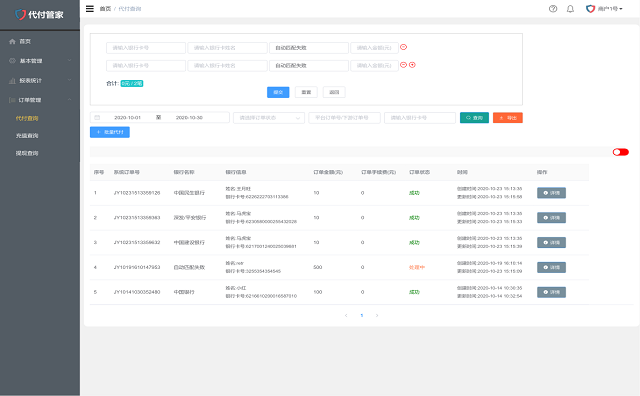The image size is (640, 396).
Task: Click the amount 500 cell
Action: [318, 267]
